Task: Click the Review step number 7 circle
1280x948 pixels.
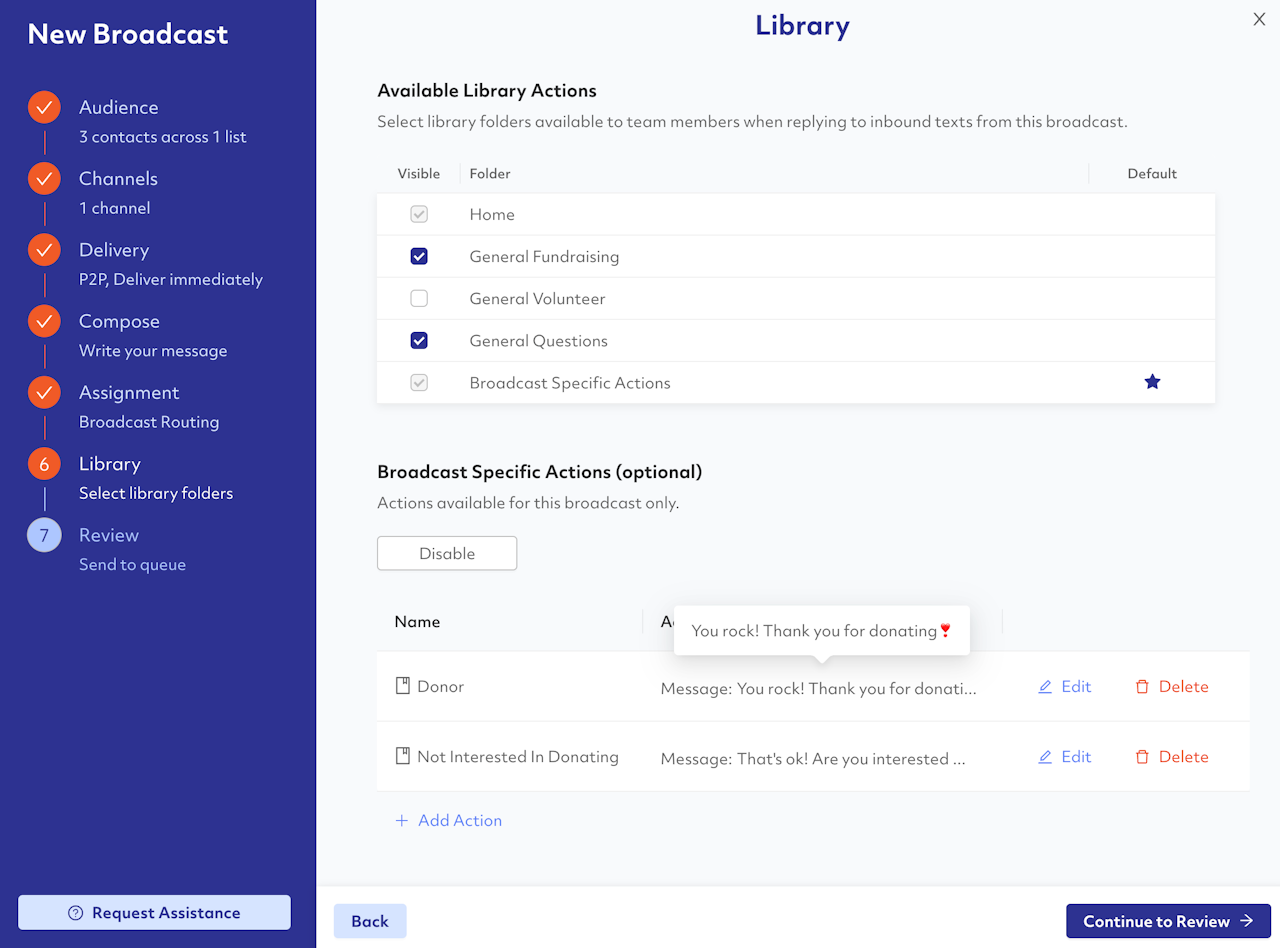Action: [x=44, y=535]
